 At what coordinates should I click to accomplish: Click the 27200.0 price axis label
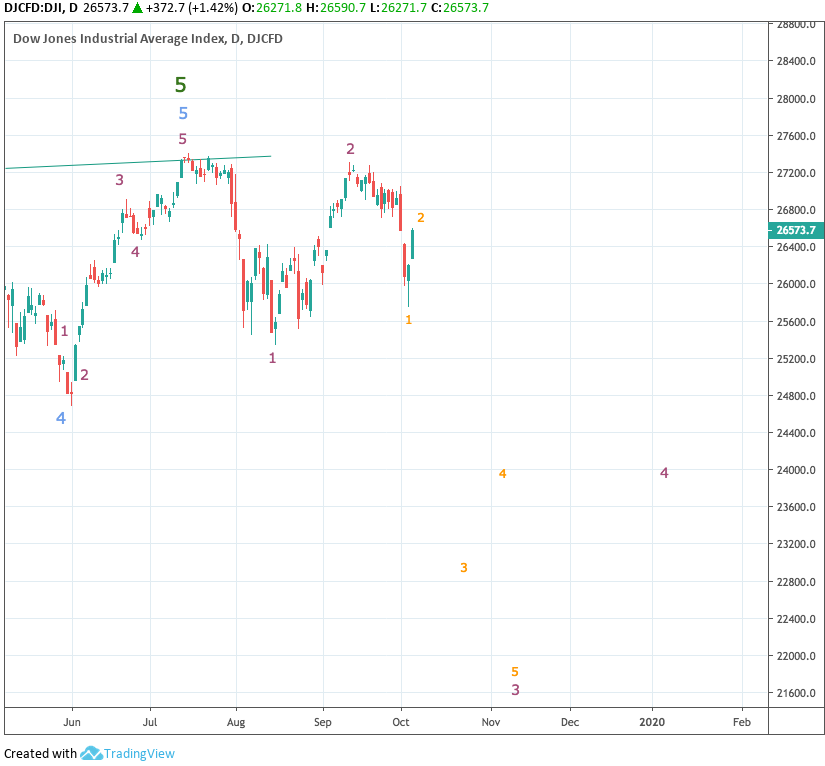pos(797,173)
